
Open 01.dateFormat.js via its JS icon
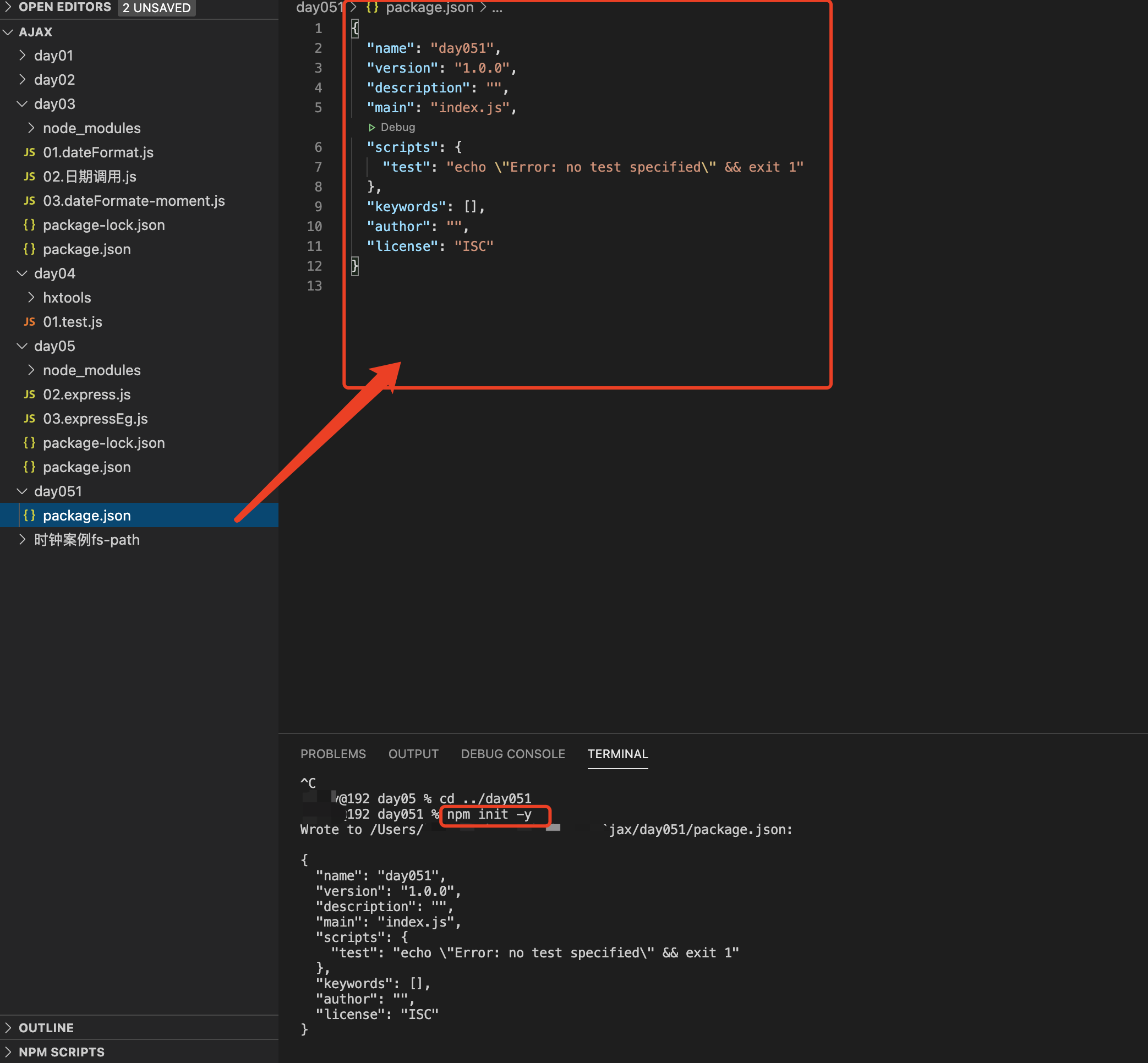[x=29, y=152]
